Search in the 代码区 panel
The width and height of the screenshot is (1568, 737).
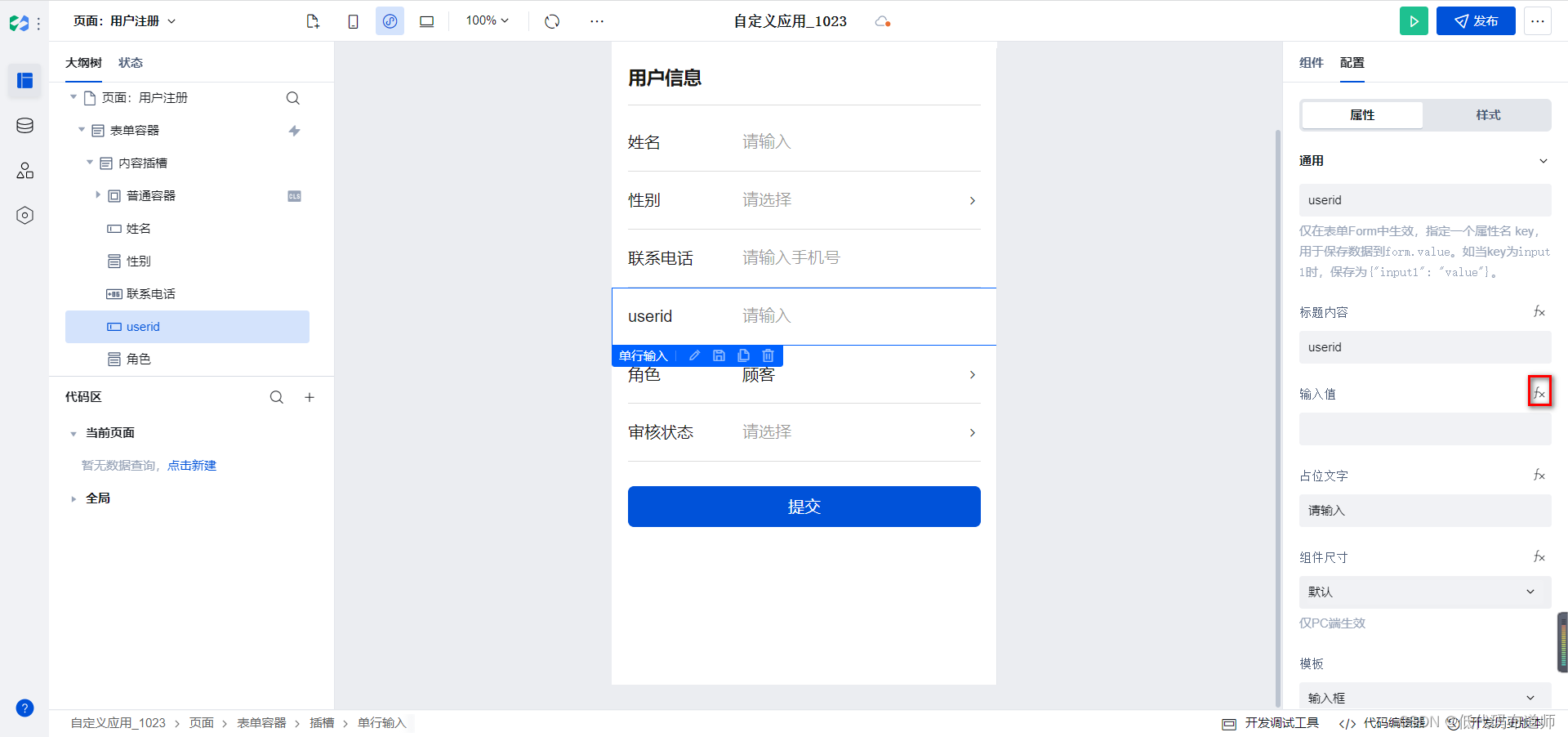coord(277,397)
